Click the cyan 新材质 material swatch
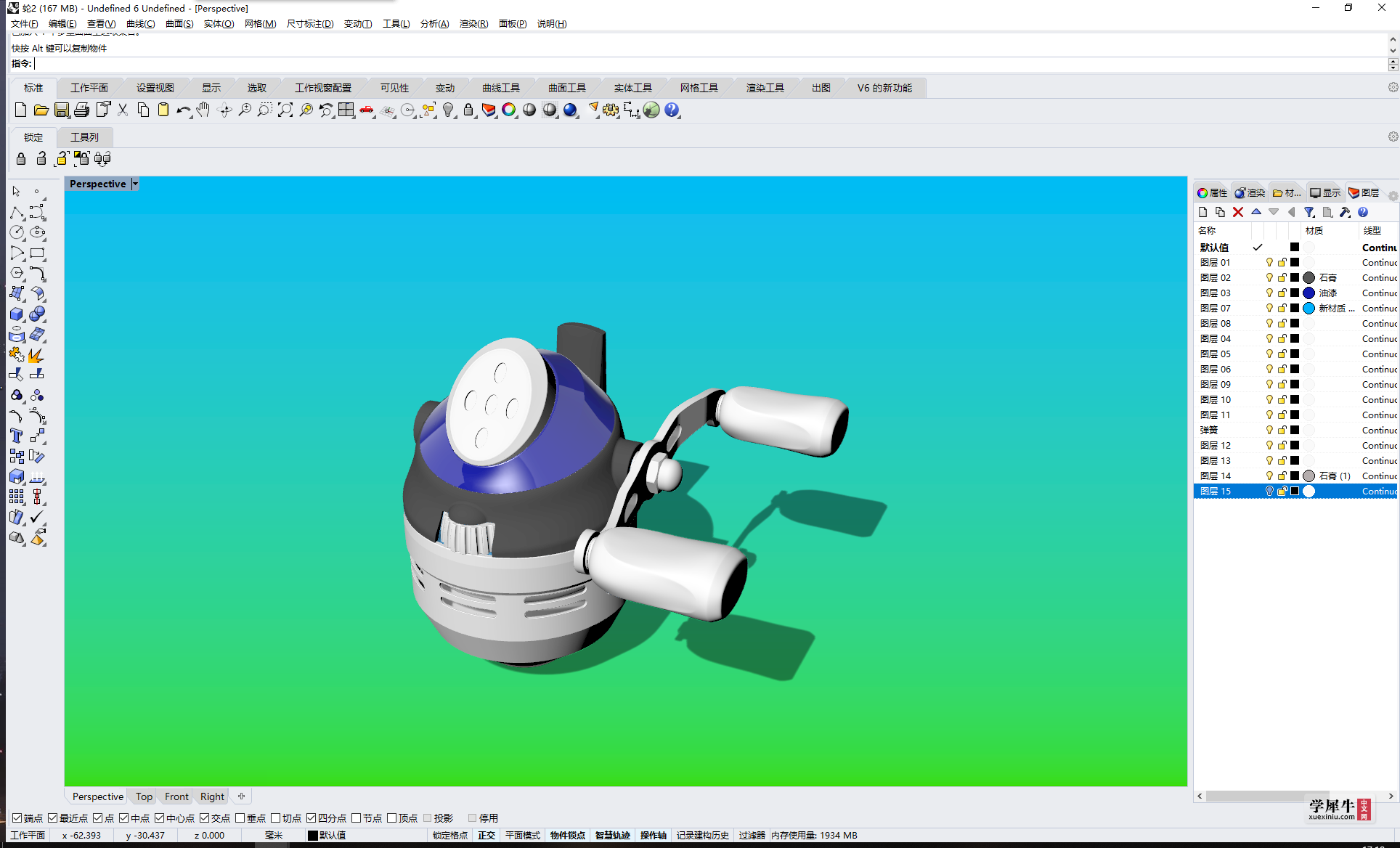The image size is (1400, 848). pyautogui.click(x=1309, y=308)
